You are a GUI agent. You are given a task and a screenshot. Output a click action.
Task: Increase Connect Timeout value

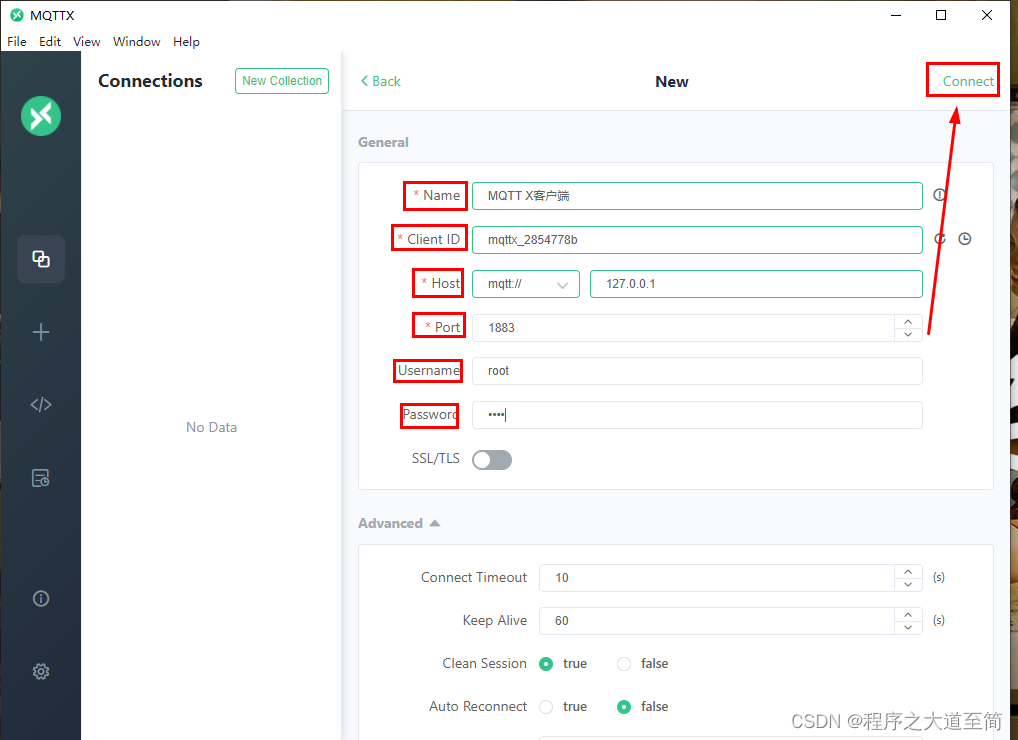coord(908,572)
